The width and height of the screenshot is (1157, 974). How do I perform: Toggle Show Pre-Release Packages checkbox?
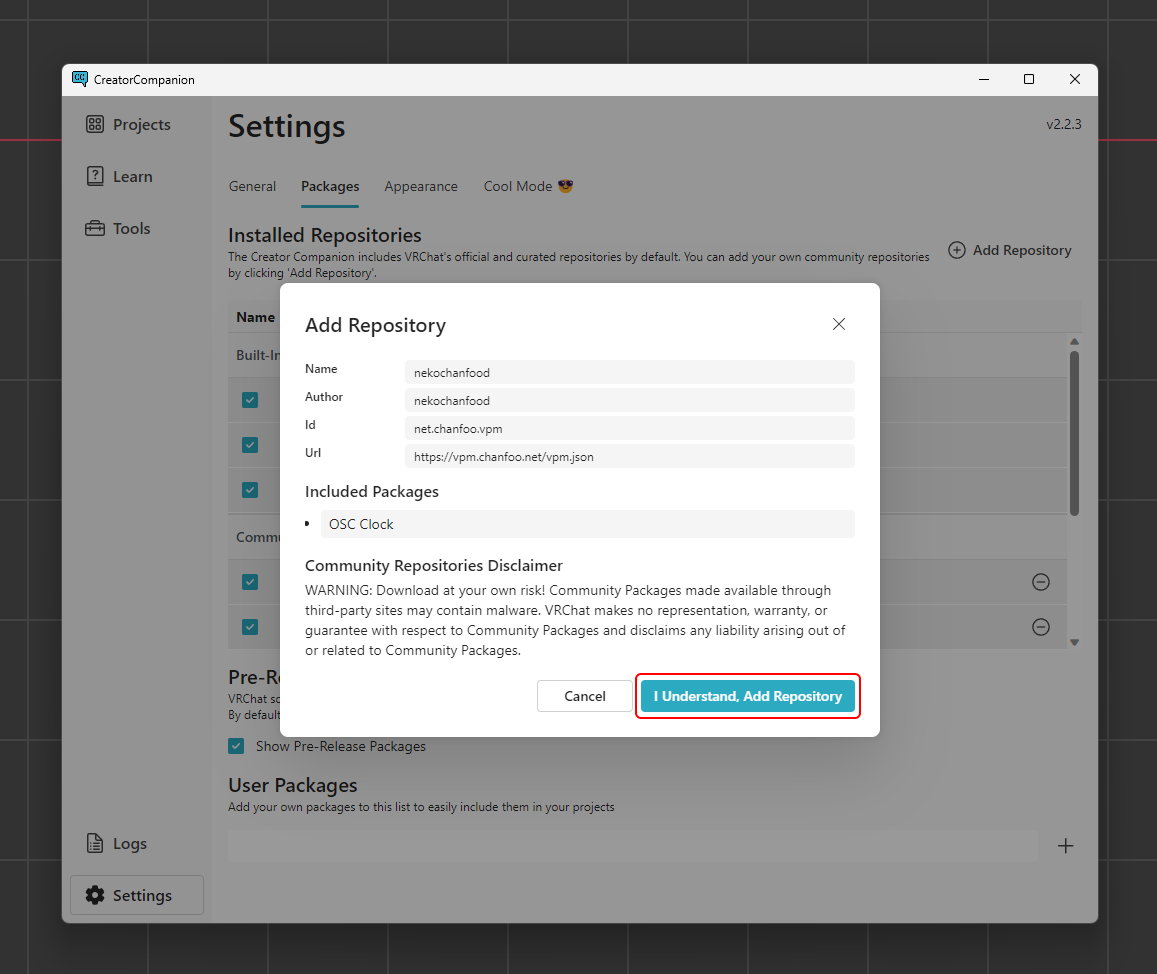coord(236,746)
